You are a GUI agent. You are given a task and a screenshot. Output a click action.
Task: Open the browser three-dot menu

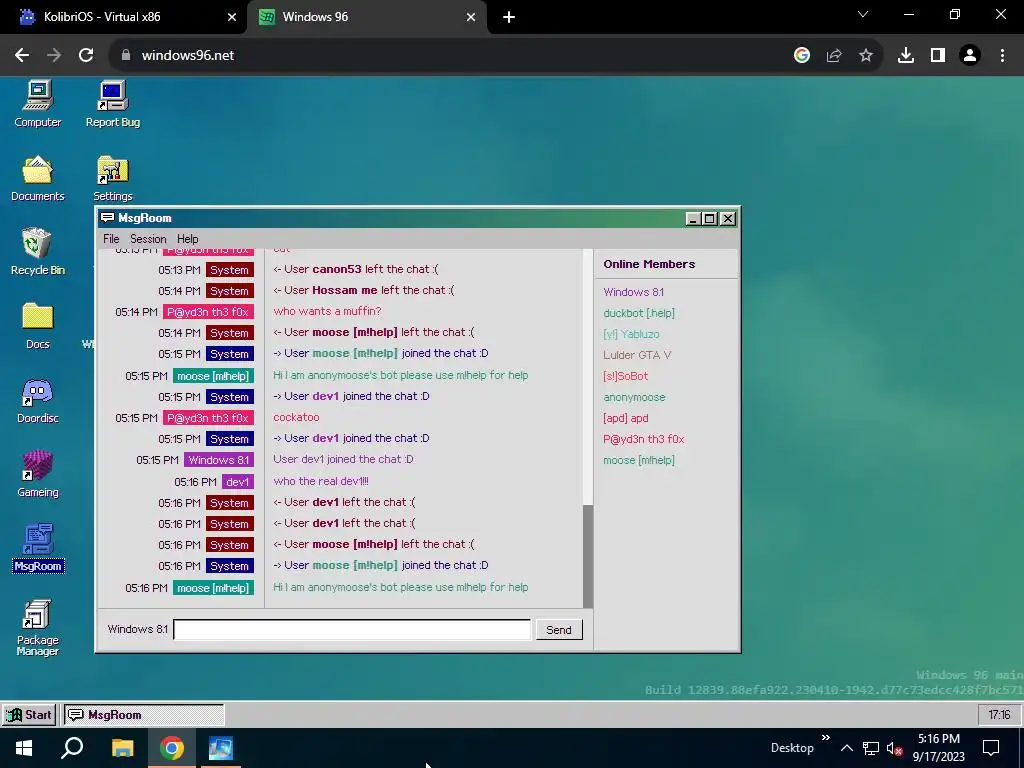(x=1002, y=55)
